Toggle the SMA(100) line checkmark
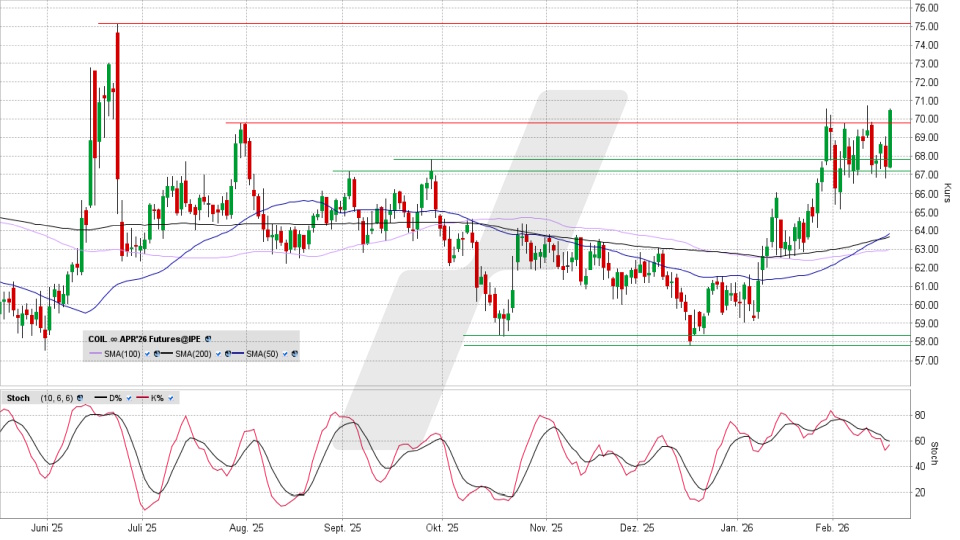Image resolution: width=960 pixels, height=540 pixels. [x=147, y=354]
